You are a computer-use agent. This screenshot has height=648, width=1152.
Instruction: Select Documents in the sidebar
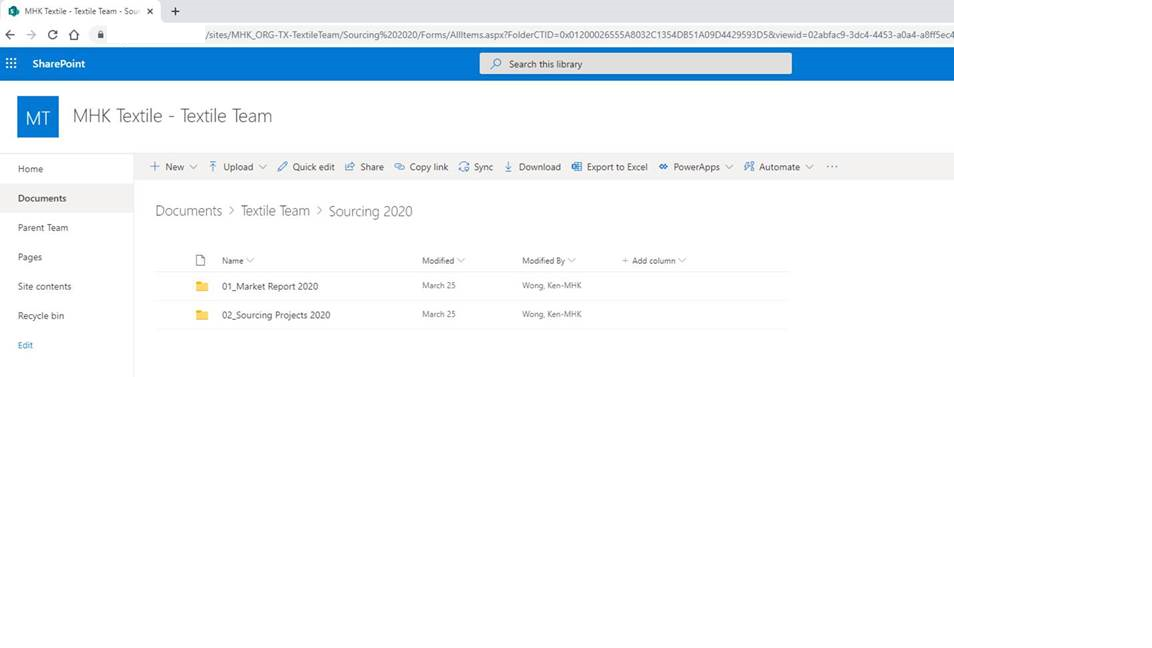41,198
